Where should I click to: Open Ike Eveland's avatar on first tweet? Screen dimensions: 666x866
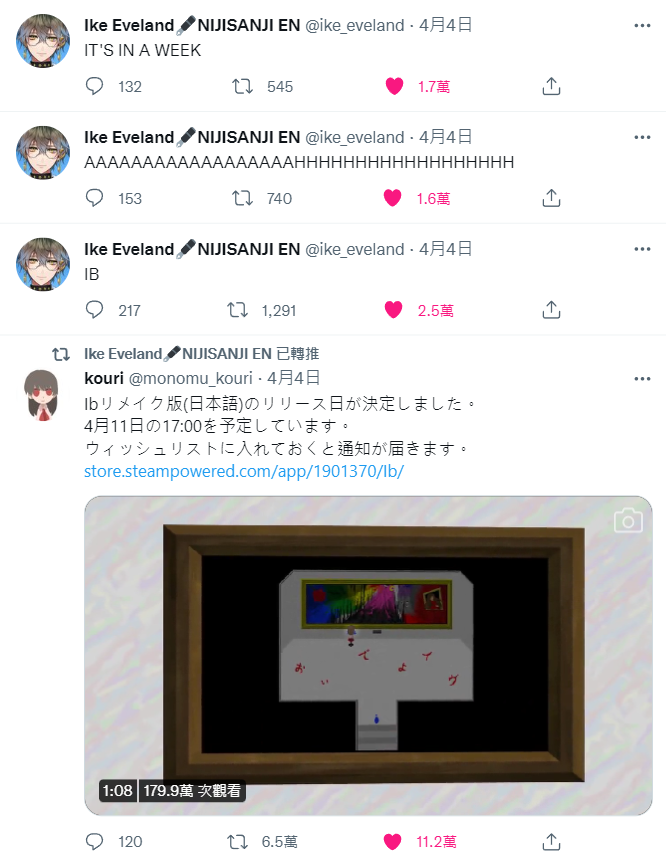(x=43, y=41)
